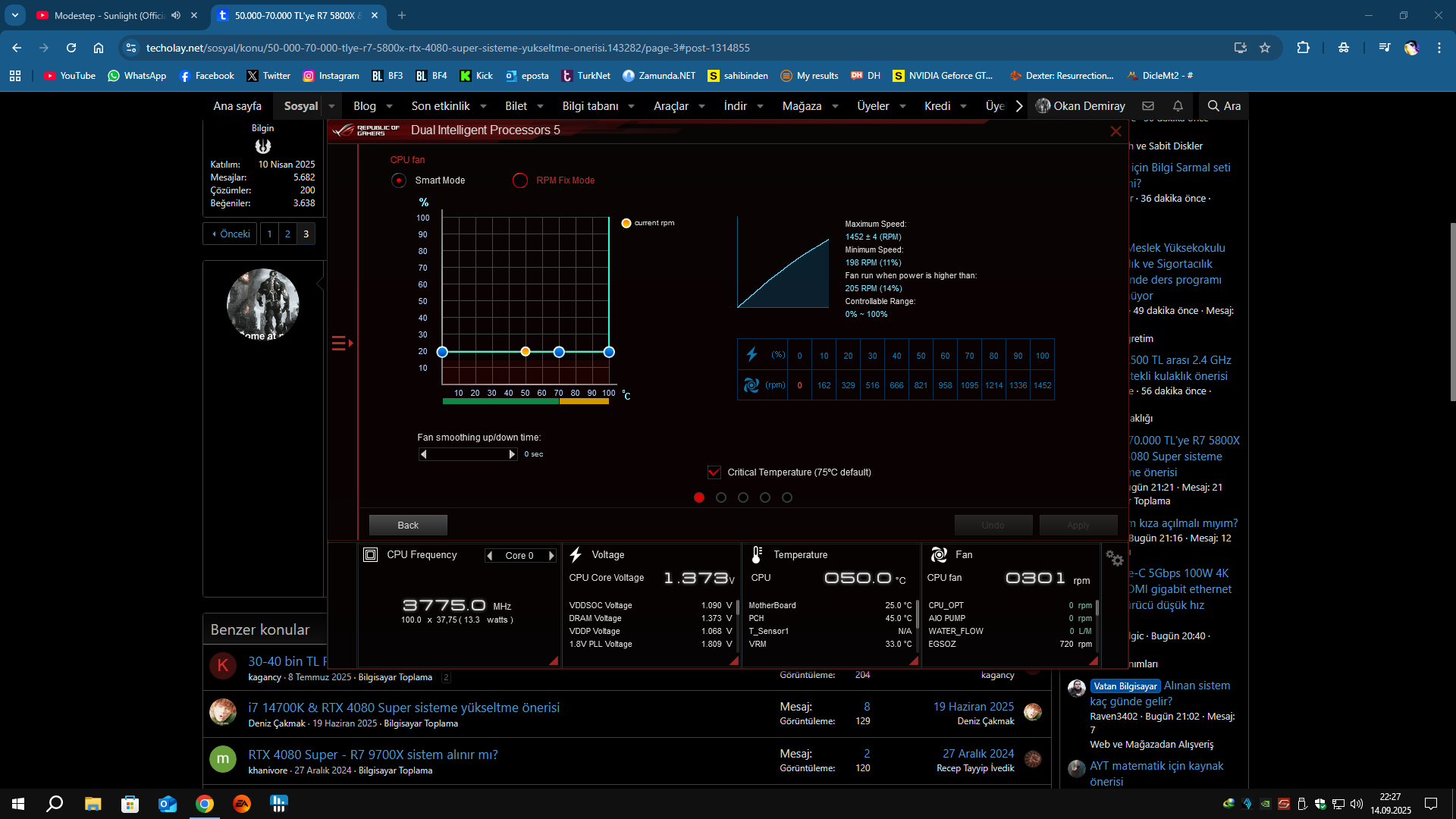Viewport: 1456px width, 819px height.
Task: Open forum notifications bell icon
Action: (1178, 106)
